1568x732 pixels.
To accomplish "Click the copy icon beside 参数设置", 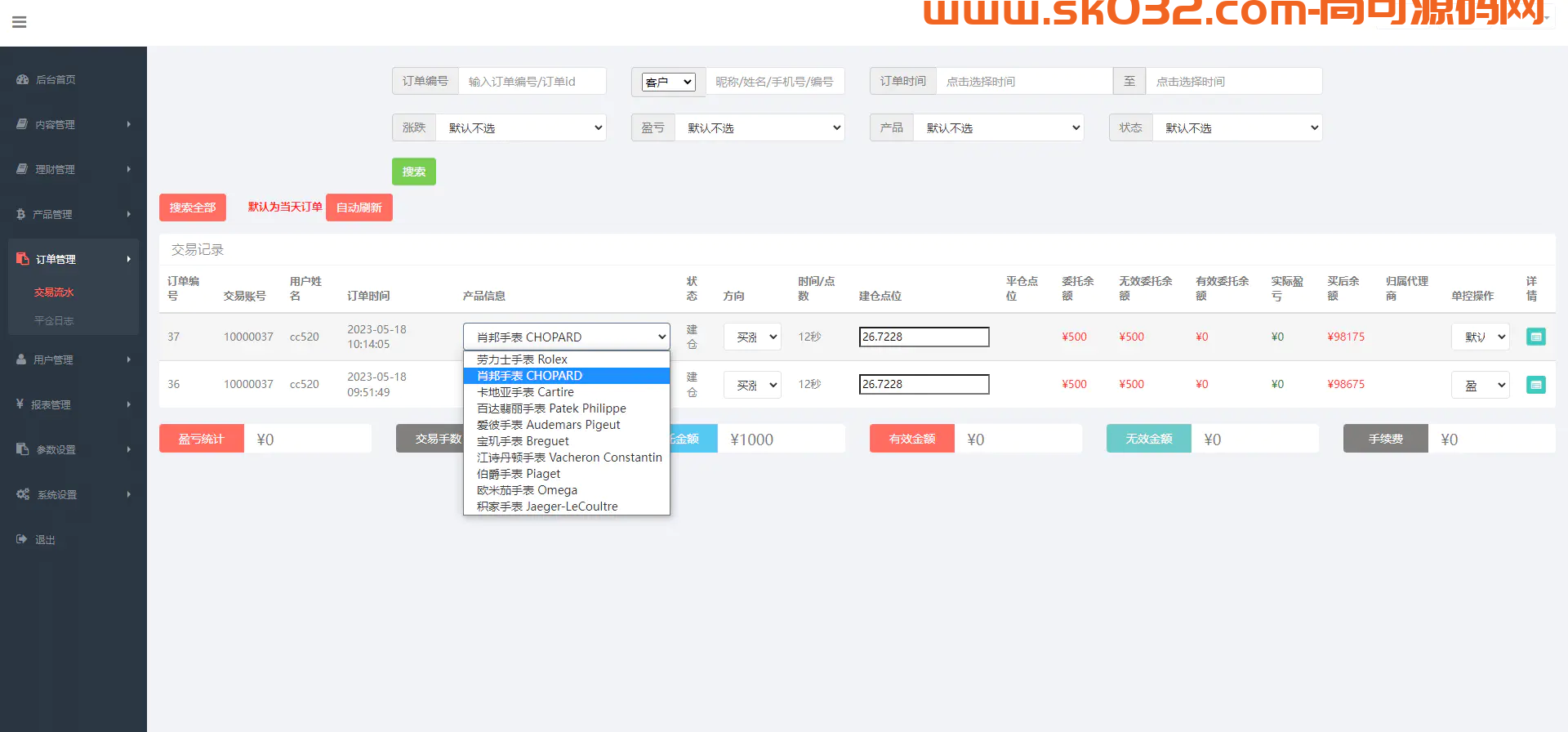I will [x=23, y=449].
